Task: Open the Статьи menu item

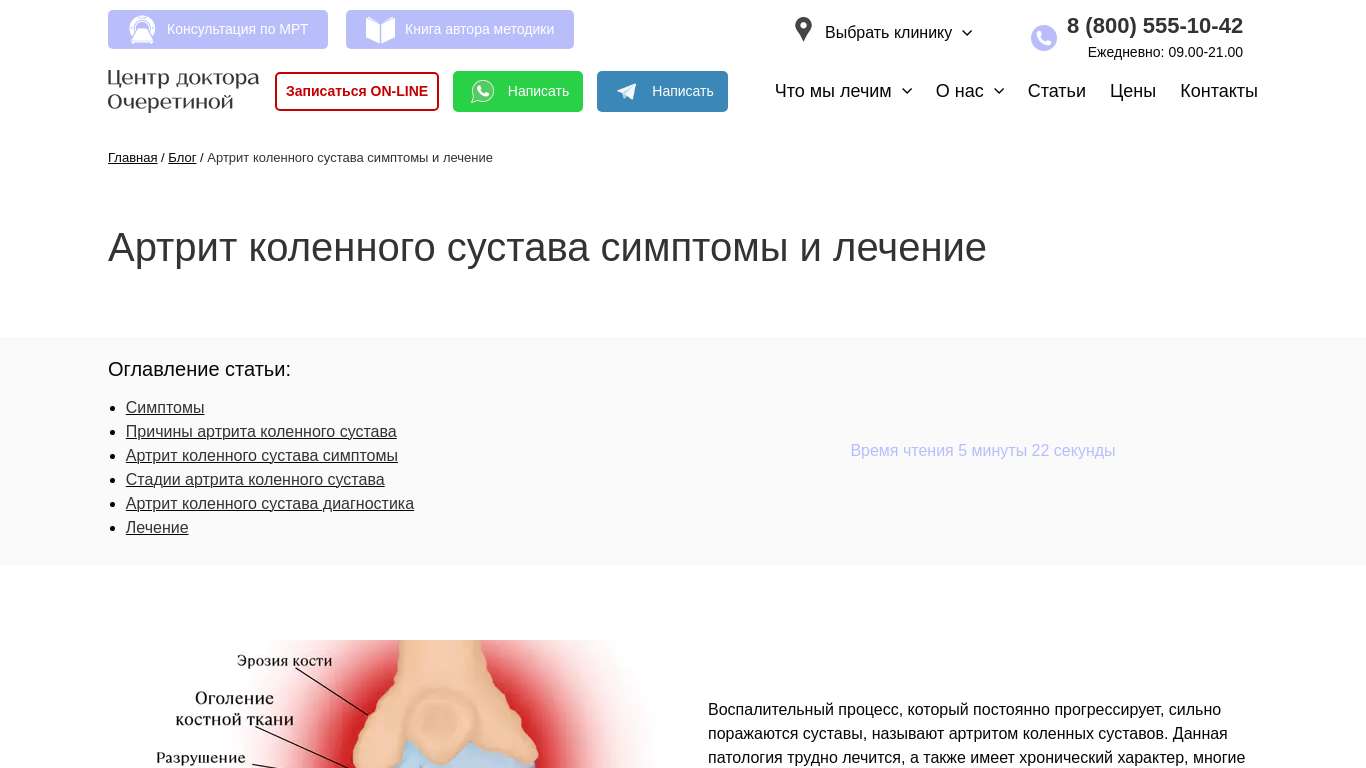Action: [x=1056, y=91]
